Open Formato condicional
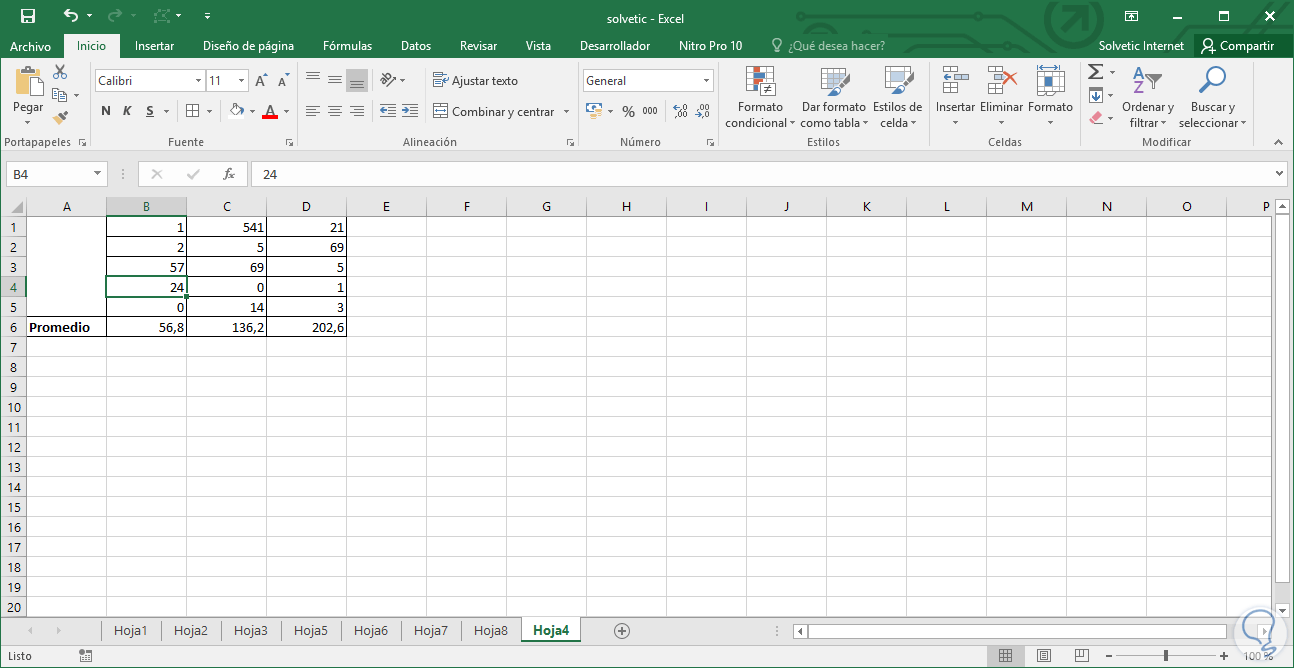The height and width of the screenshot is (668, 1294). pyautogui.click(x=760, y=98)
